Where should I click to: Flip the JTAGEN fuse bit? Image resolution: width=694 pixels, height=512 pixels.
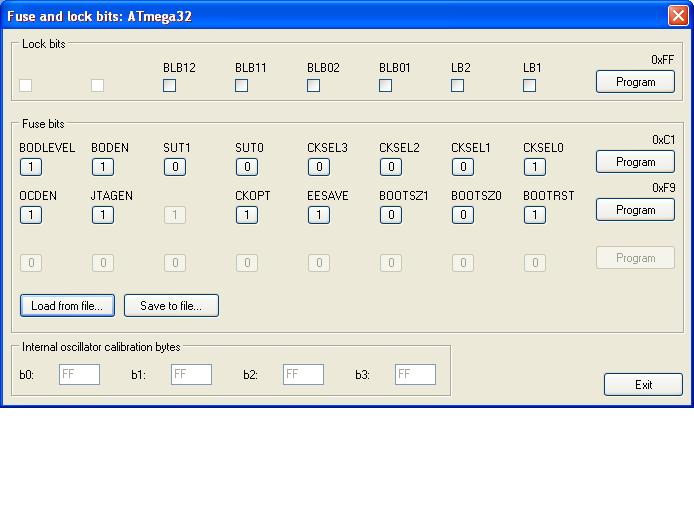pyautogui.click(x=103, y=215)
